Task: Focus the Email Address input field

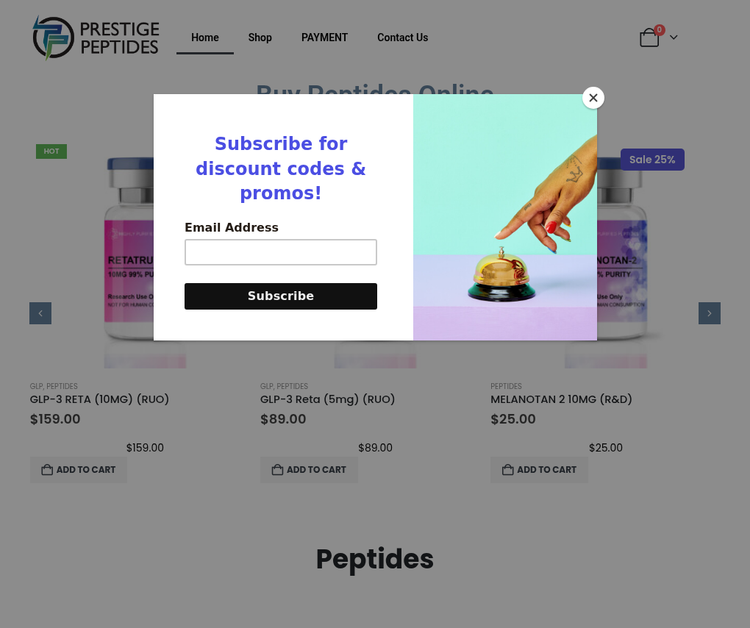Action: (280, 252)
